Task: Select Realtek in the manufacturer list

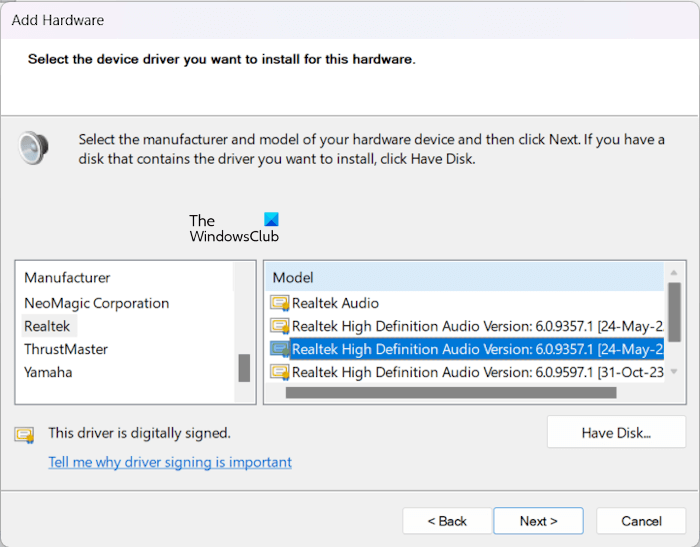Action: 47,326
